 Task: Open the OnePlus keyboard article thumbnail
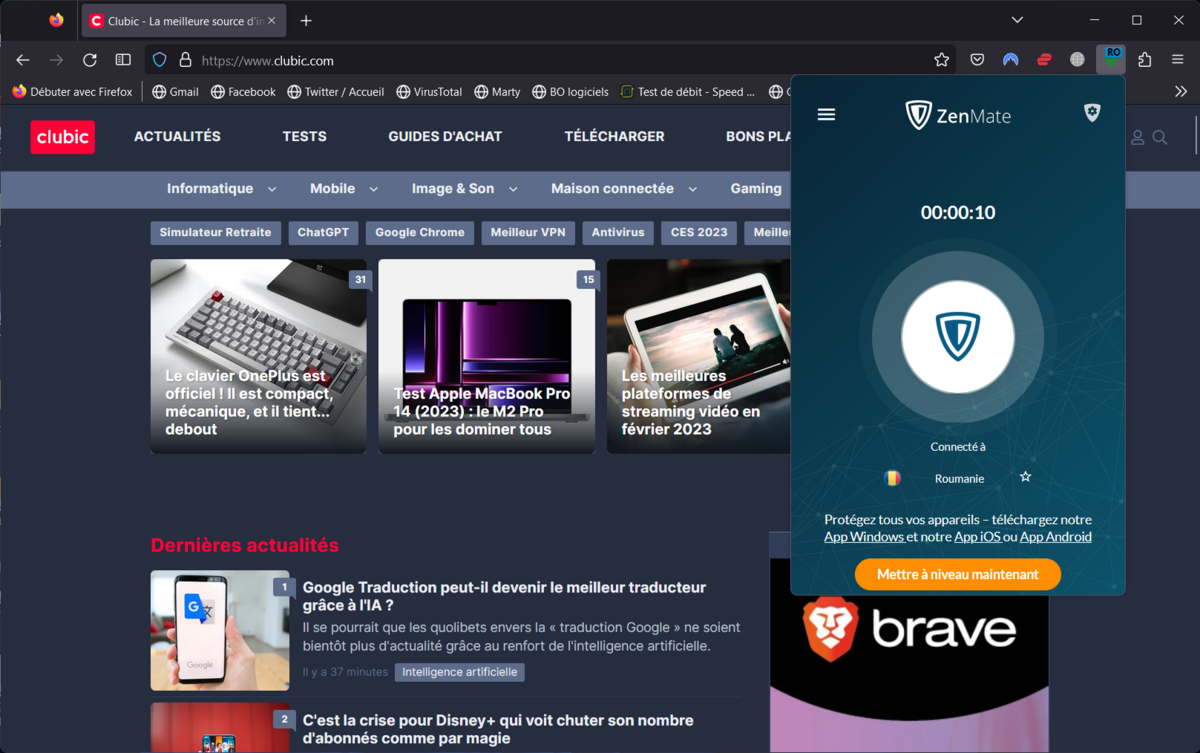tap(259, 356)
